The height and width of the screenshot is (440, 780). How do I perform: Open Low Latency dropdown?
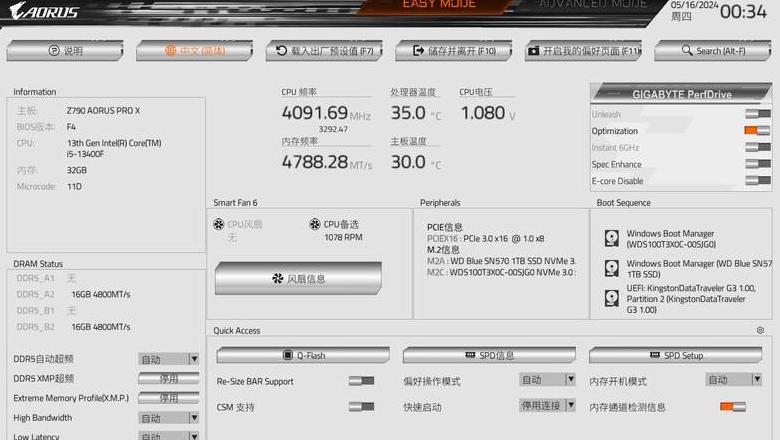169,436
